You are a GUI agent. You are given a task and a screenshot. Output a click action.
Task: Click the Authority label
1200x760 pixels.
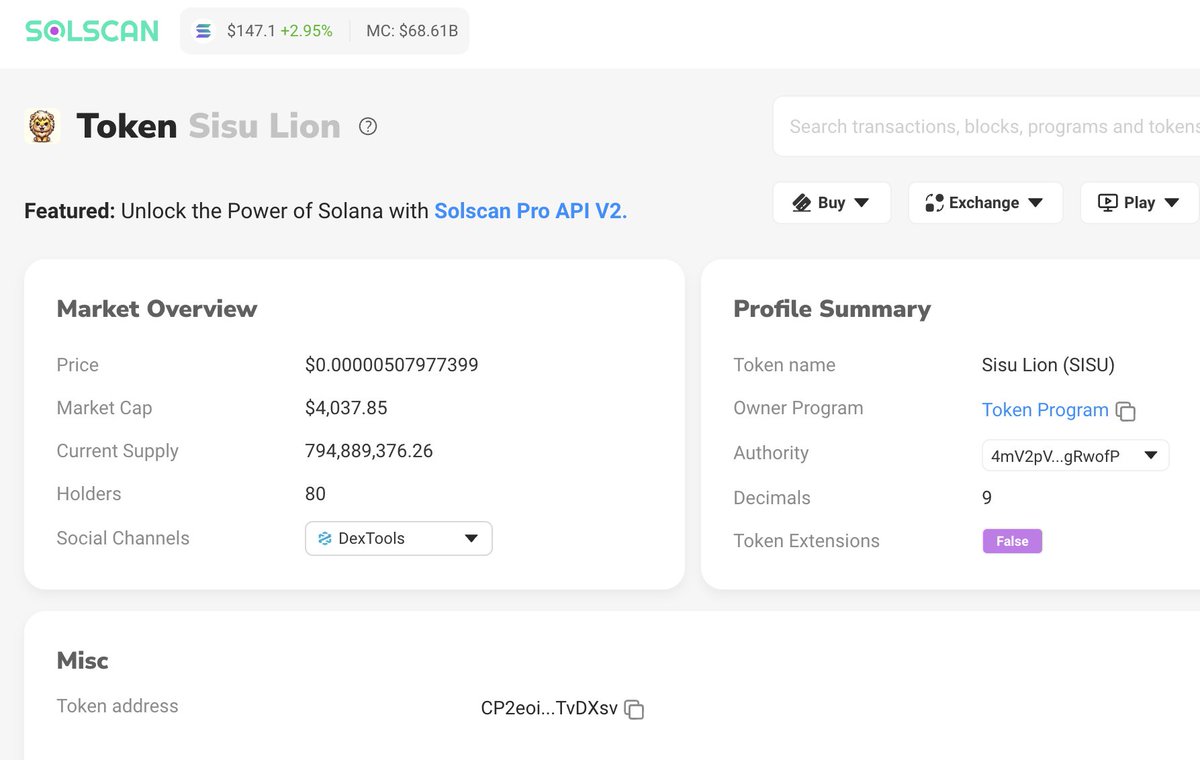point(771,453)
